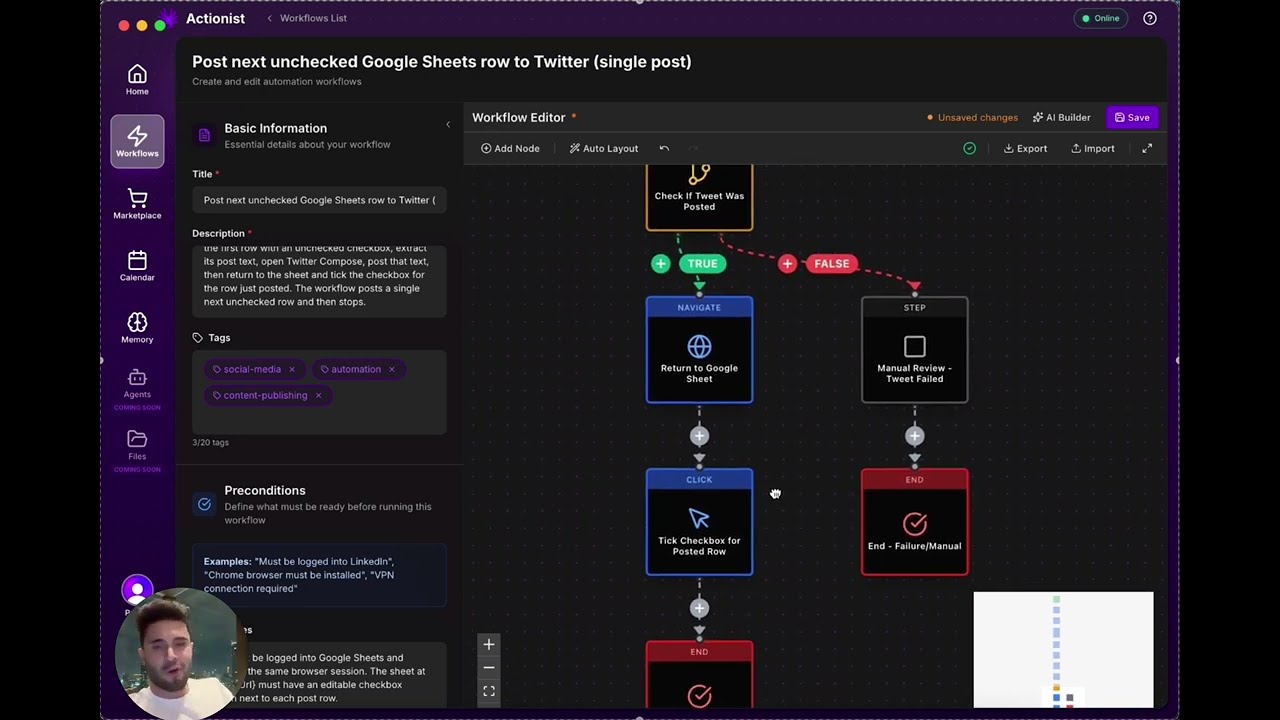Click the Workflow Editor title
The image size is (1280, 720).
(x=519, y=117)
